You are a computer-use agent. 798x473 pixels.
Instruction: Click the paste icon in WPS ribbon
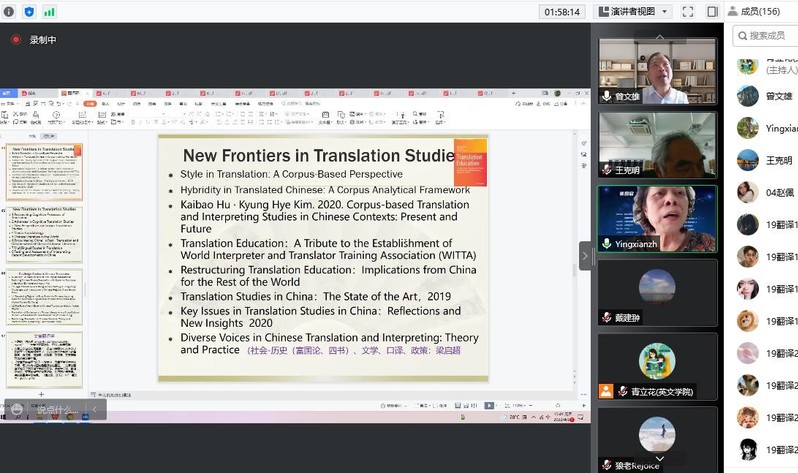[5, 117]
